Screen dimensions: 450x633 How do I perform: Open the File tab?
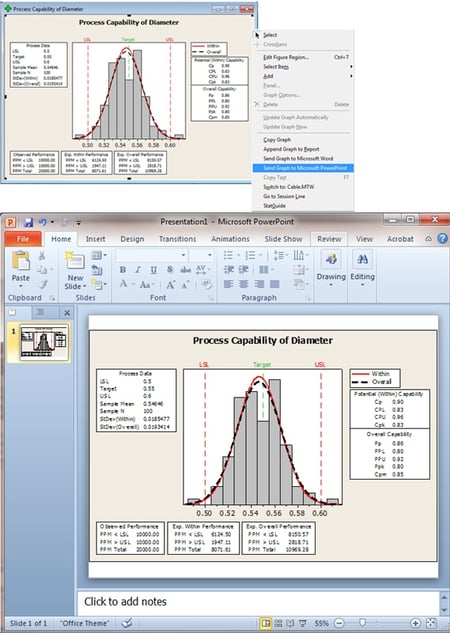click(23, 239)
